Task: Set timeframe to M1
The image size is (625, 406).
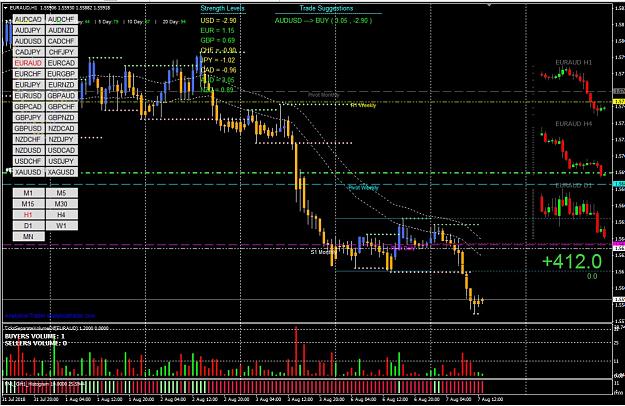Action: tap(28, 193)
